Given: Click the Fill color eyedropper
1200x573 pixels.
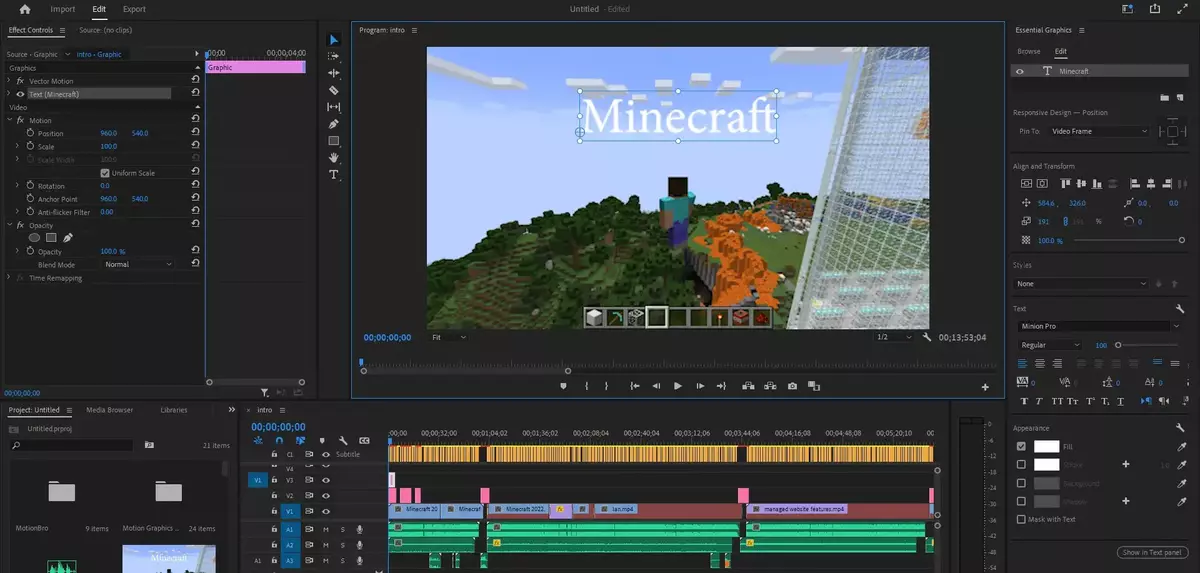Looking at the screenshot, I should (1181, 447).
